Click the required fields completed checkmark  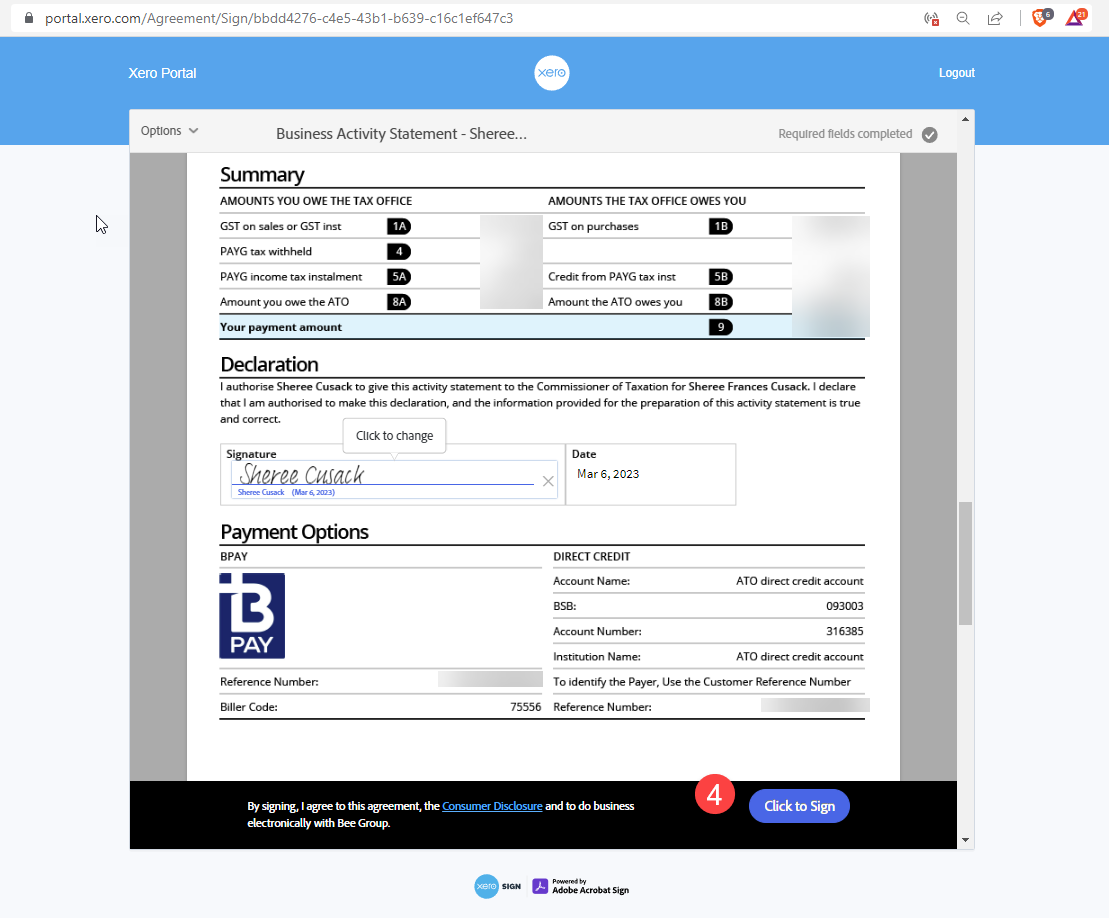929,134
